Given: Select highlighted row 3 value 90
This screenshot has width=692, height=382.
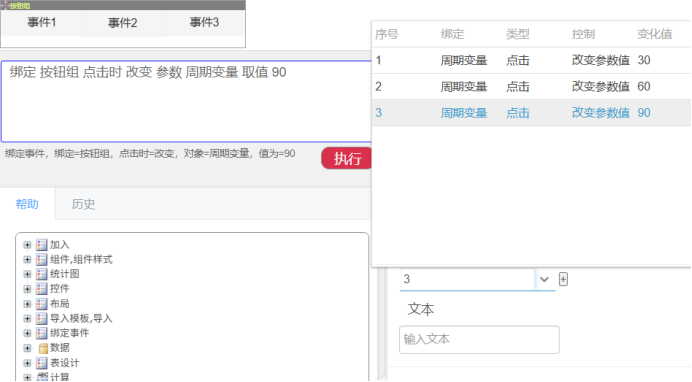Looking at the screenshot, I should pyautogui.click(x=532, y=113).
